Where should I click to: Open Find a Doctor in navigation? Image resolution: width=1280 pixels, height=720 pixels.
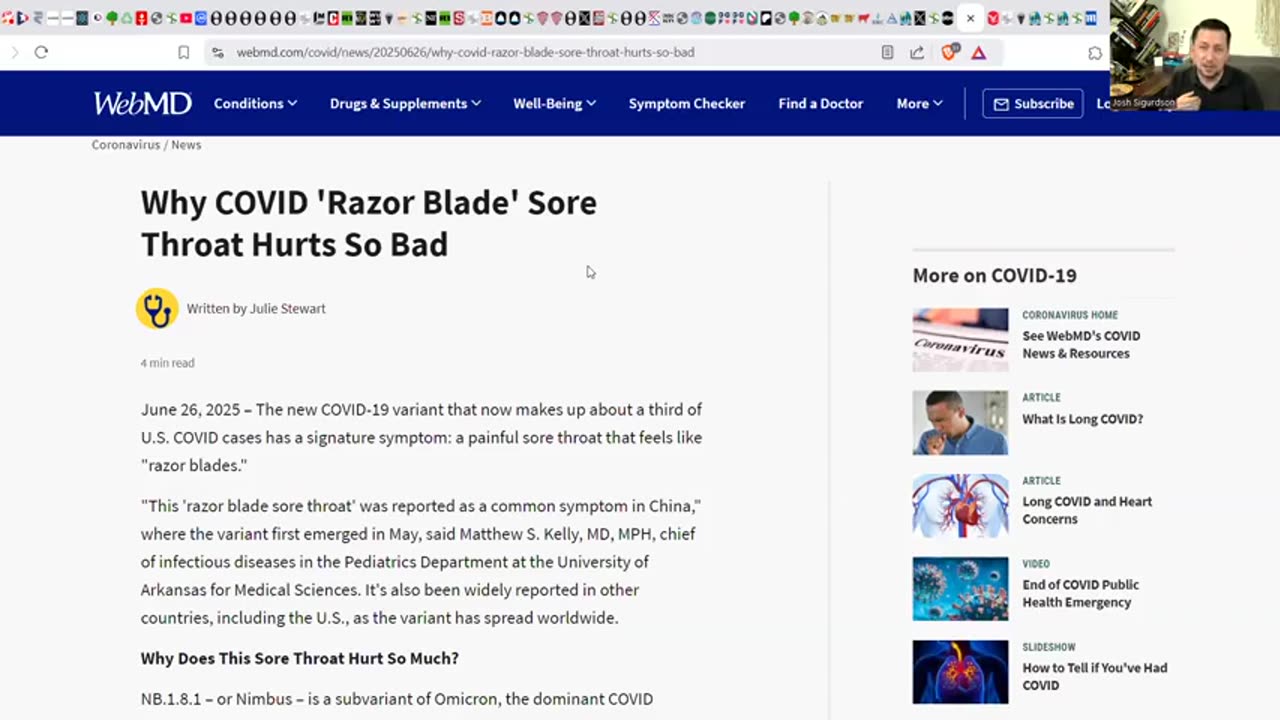821,103
